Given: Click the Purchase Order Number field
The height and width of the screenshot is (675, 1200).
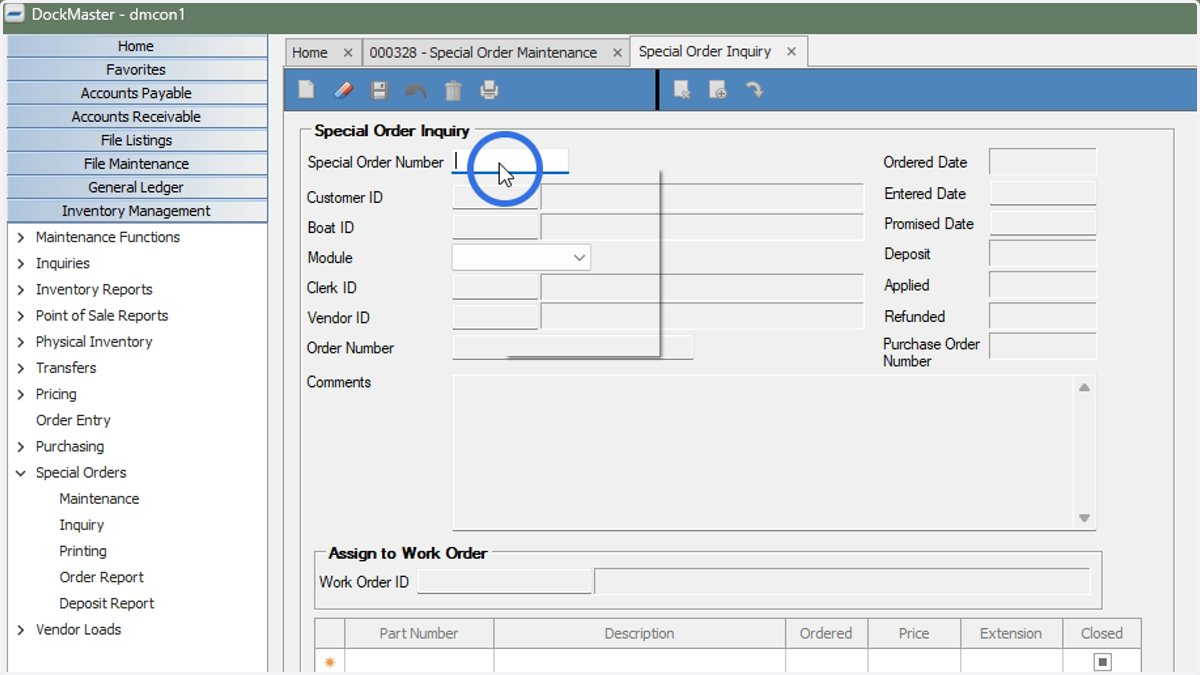Looking at the screenshot, I should (x=1043, y=346).
